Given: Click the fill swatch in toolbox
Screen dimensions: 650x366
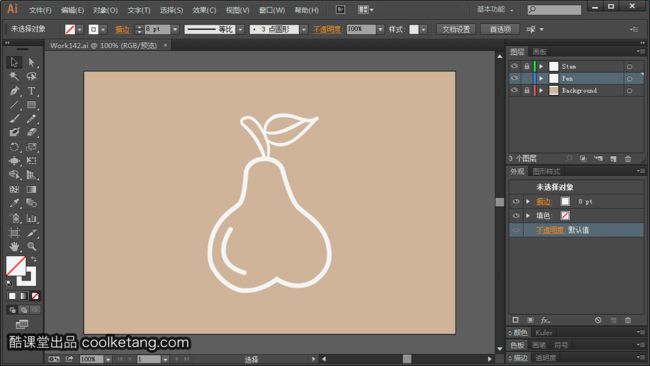Looking at the screenshot, I should (16, 266).
